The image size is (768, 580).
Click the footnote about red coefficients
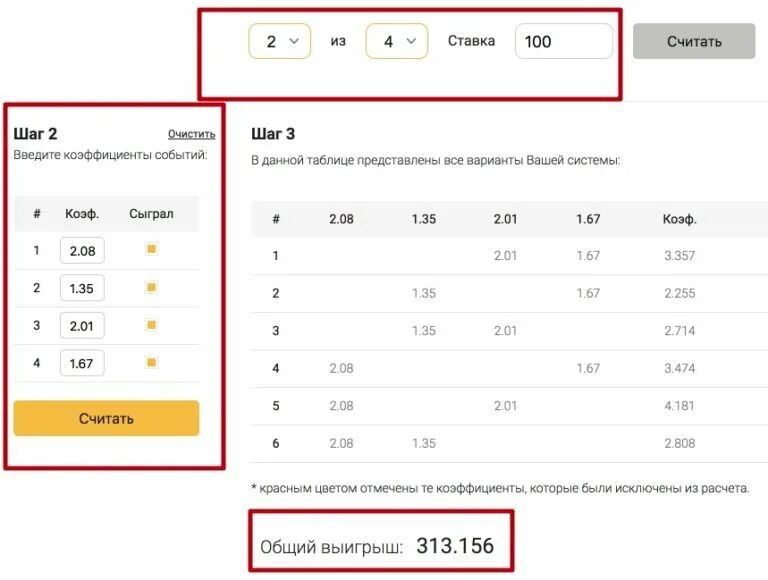pos(500,488)
